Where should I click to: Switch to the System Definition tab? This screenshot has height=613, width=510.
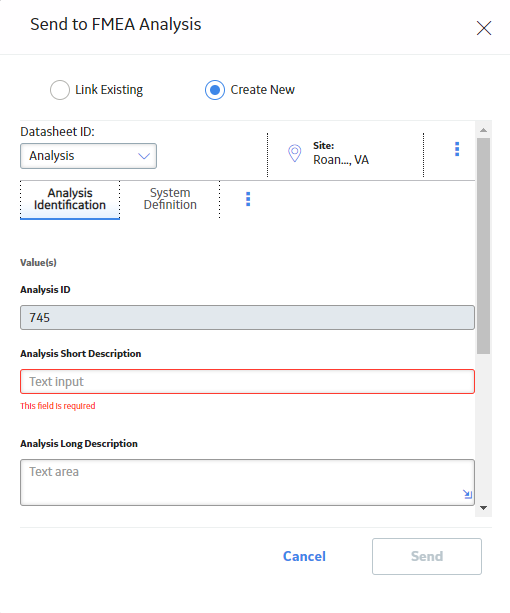point(170,199)
